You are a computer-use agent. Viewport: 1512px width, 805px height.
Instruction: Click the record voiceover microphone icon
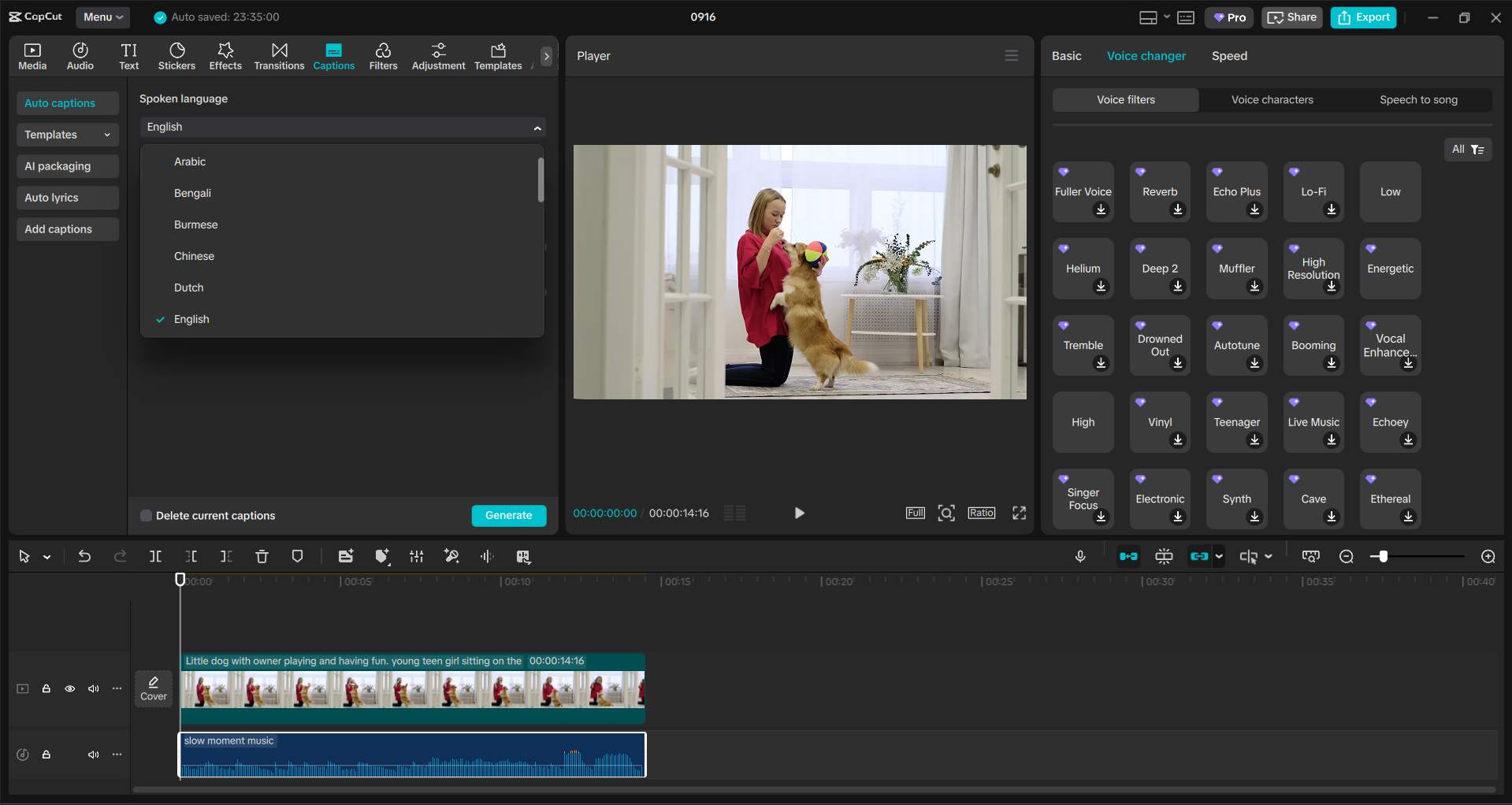pos(1080,557)
